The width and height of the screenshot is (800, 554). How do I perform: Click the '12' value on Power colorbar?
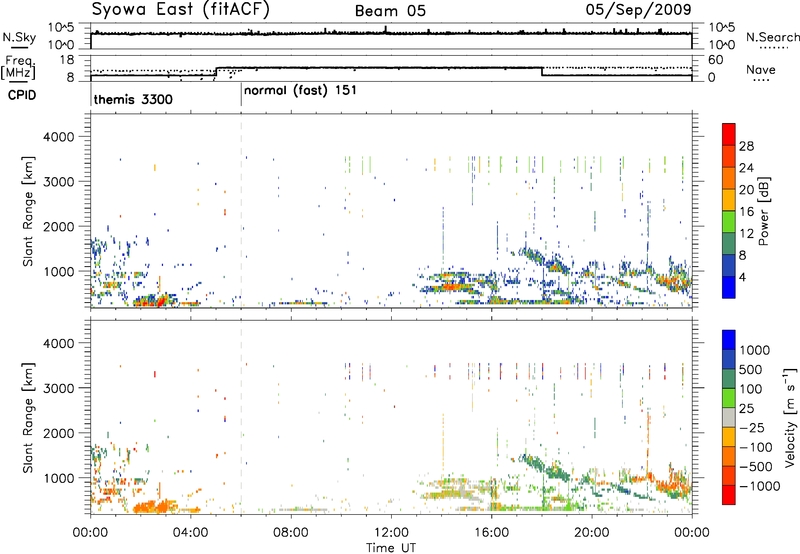[x=746, y=234]
